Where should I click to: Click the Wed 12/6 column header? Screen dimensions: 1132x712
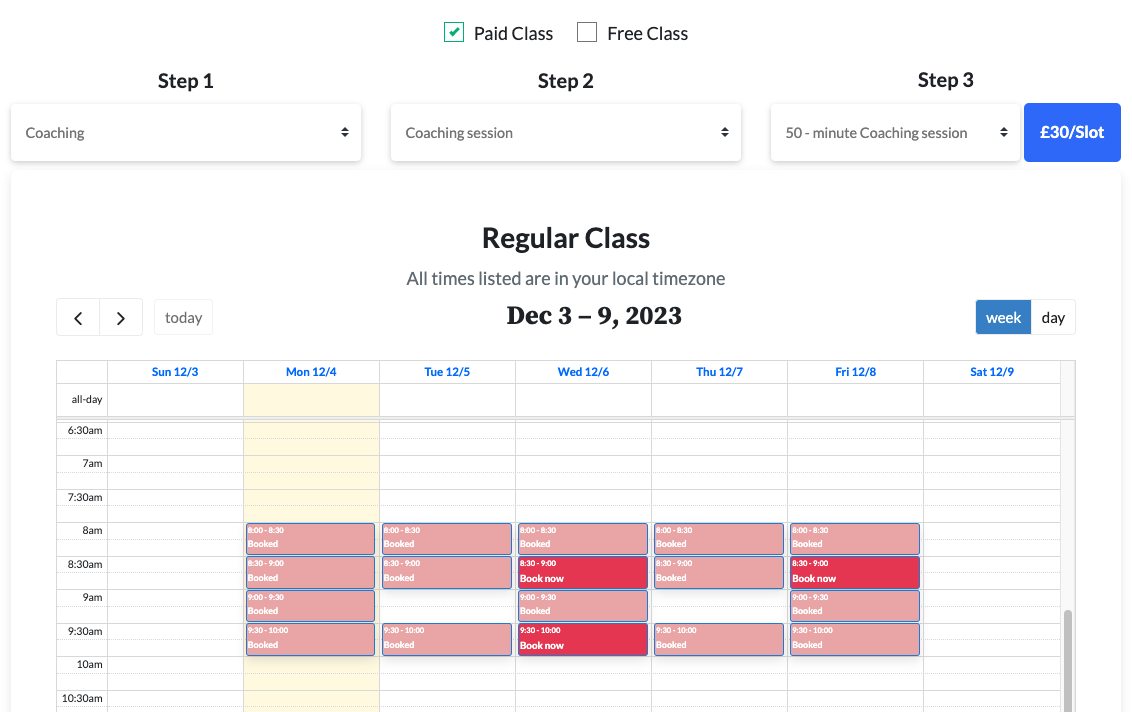583,371
